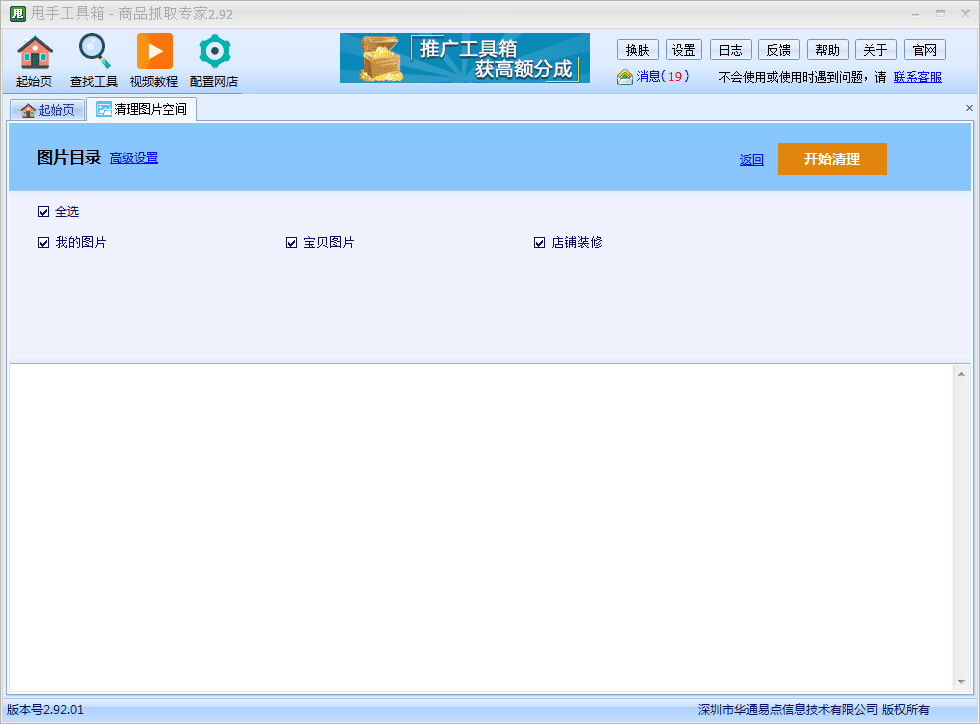Click the 消息 mailbox icon
The width and height of the screenshot is (980, 724).
(624, 77)
